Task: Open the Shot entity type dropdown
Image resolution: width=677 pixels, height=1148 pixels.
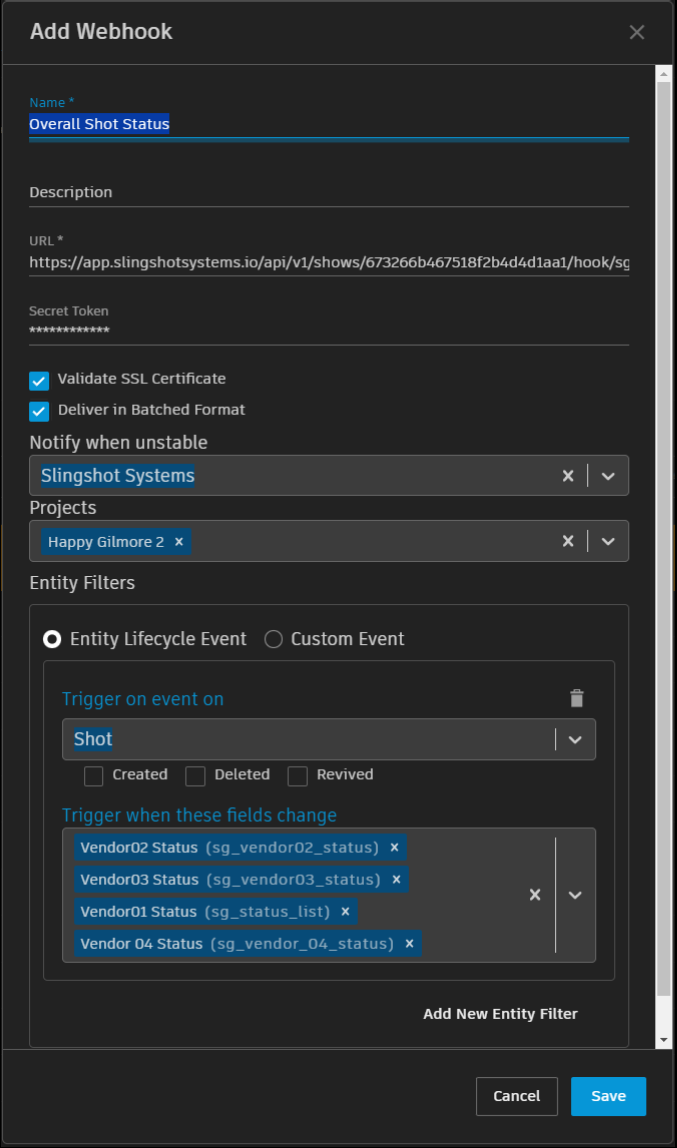Action: tap(575, 739)
